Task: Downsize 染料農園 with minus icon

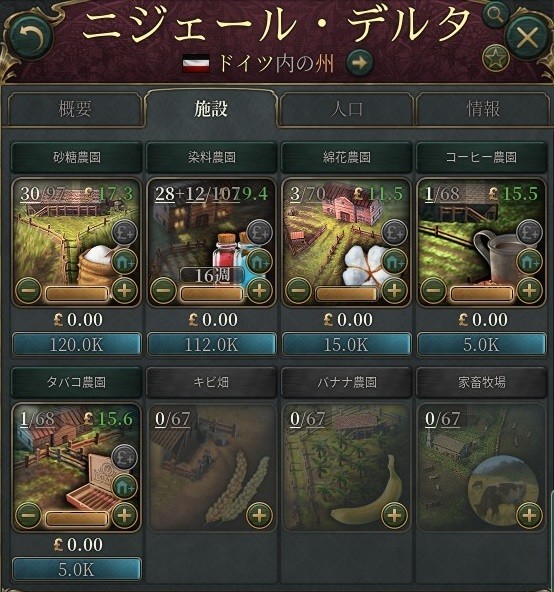Action: tap(163, 291)
